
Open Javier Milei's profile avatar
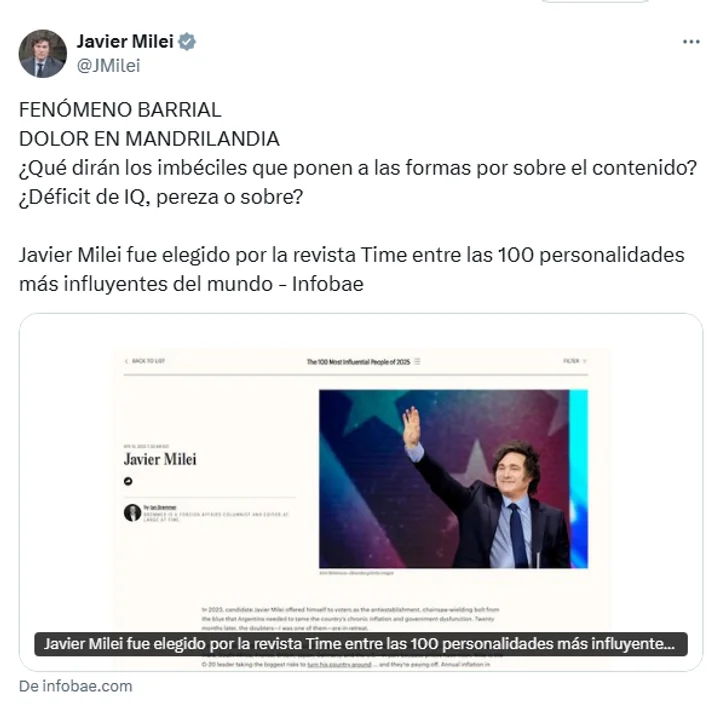click(43, 54)
